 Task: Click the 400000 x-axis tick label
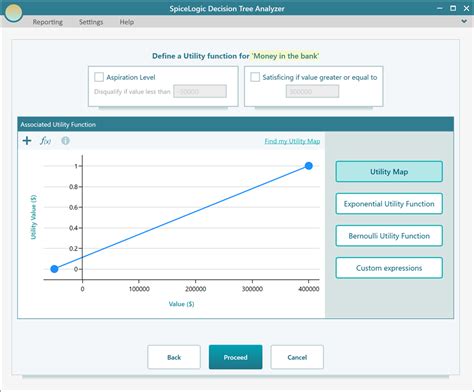[x=309, y=289]
